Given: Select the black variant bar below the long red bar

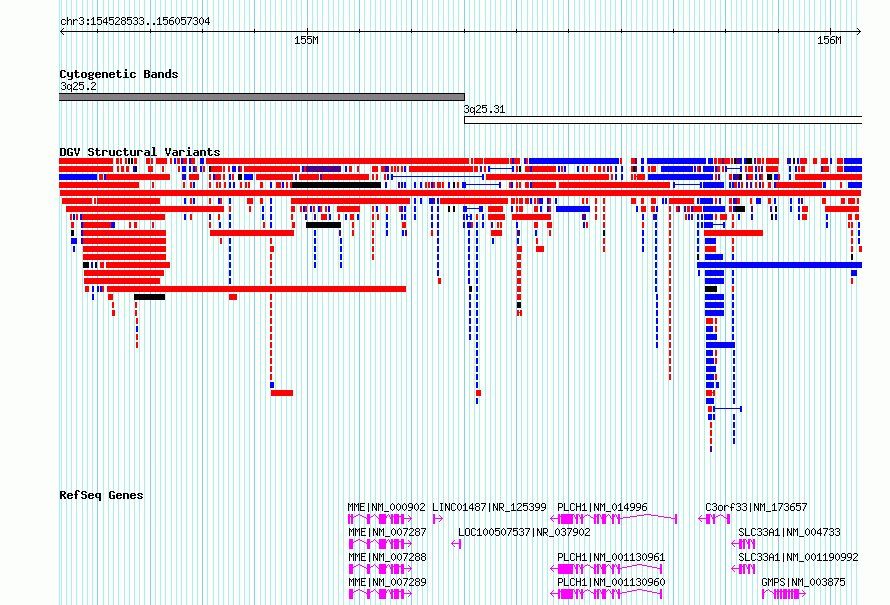Looking at the screenshot, I should (149, 297).
